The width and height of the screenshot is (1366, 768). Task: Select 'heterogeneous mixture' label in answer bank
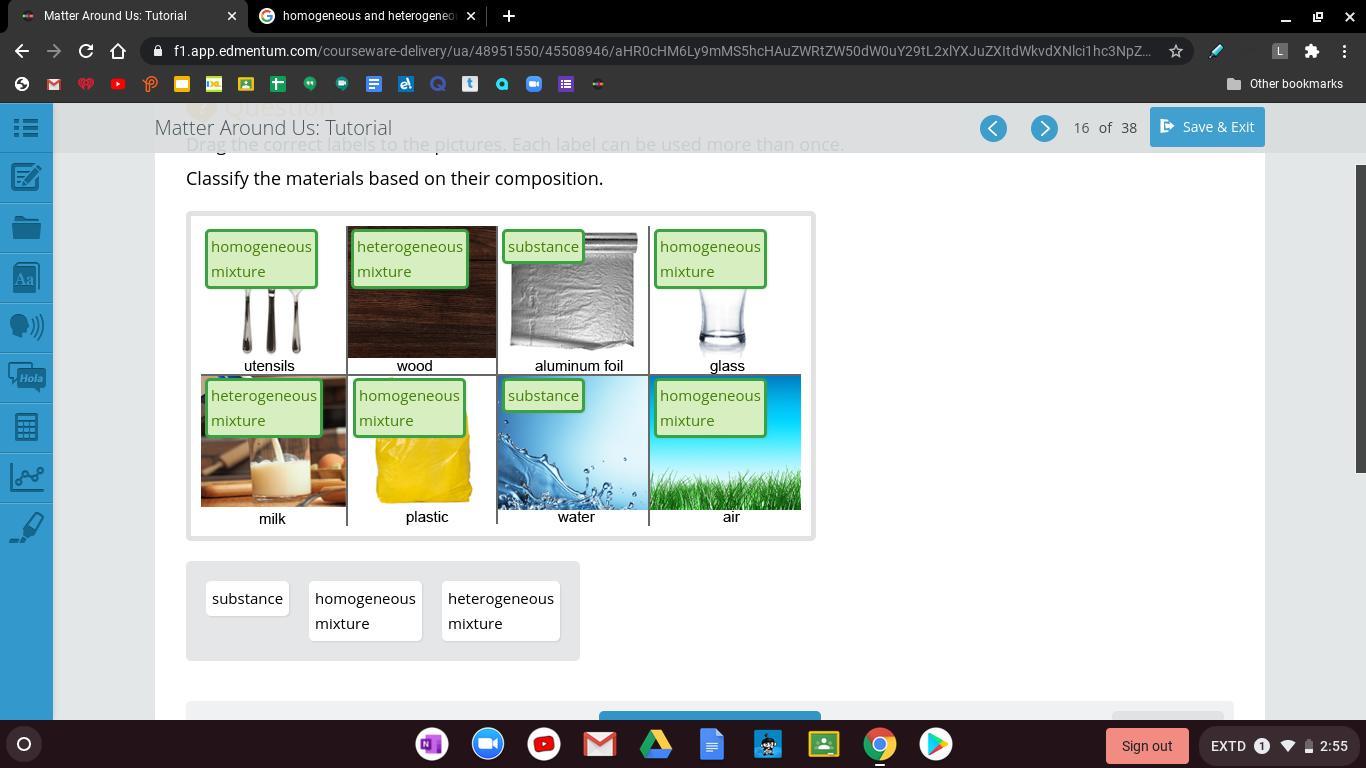click(x=501, y=611)
